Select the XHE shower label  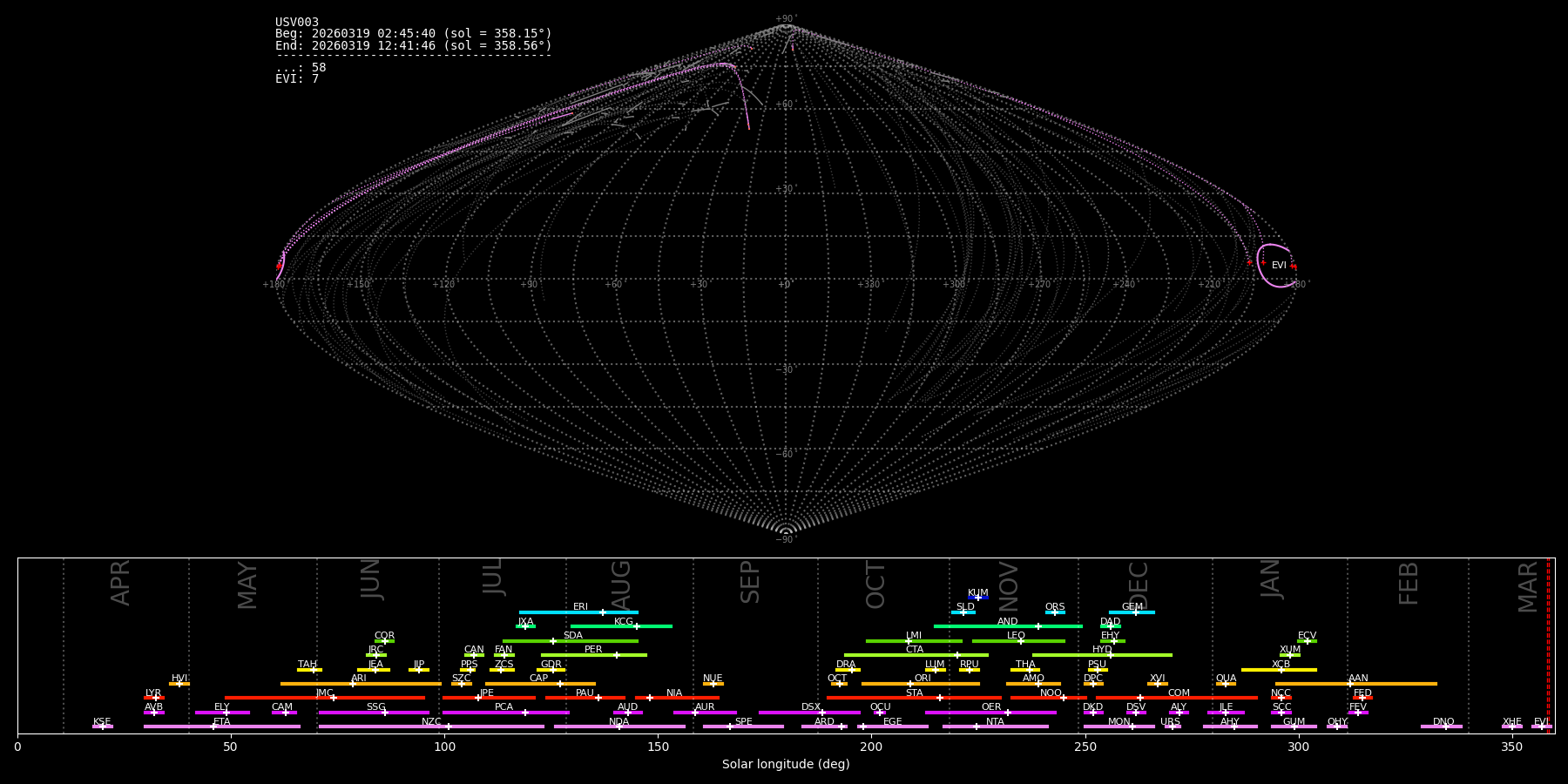pyautogui.click(x=1511, y=722)
